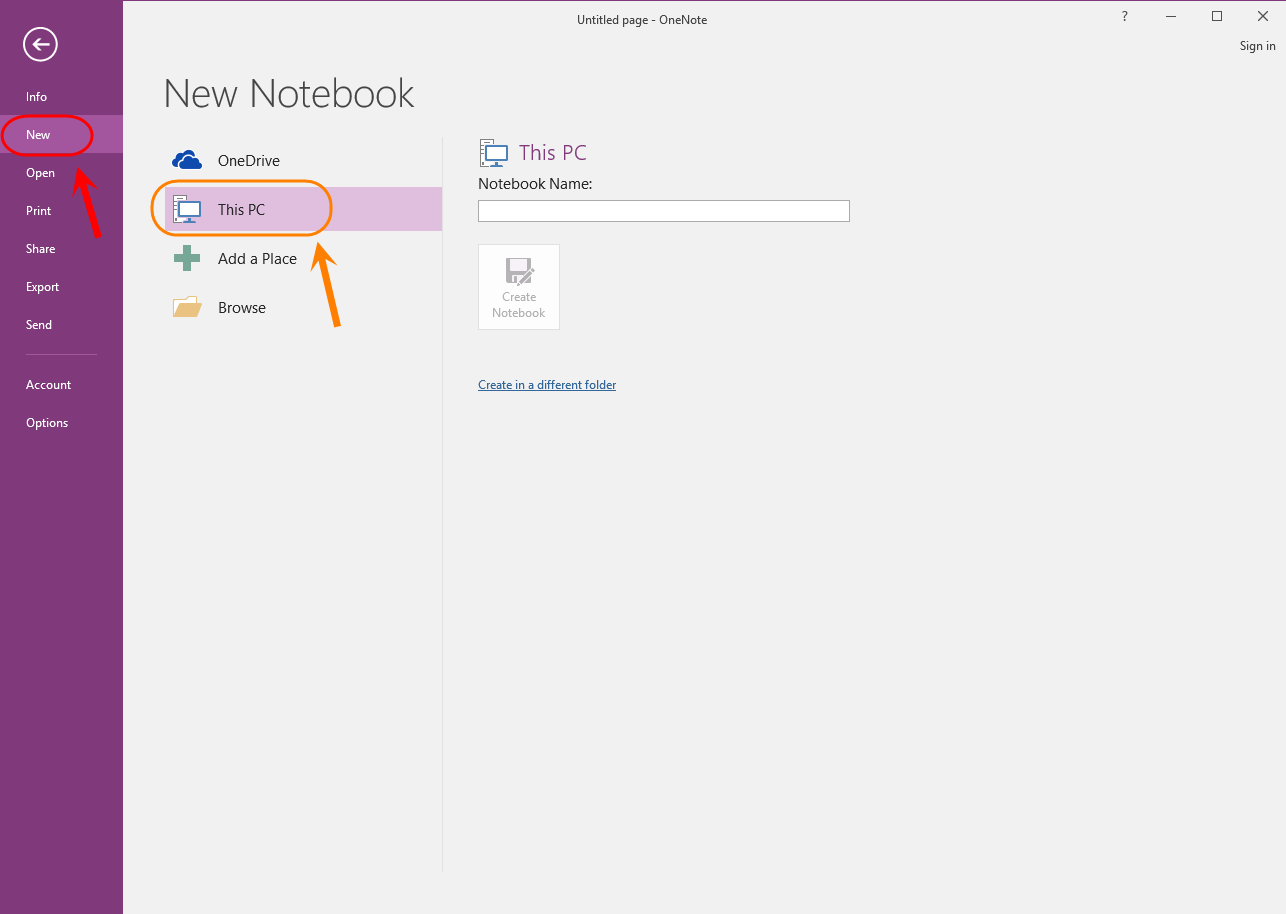The height and width of the screenshot is (914, 1286).
Task: Click the Create Notebook button
Action: click(519, 287)
